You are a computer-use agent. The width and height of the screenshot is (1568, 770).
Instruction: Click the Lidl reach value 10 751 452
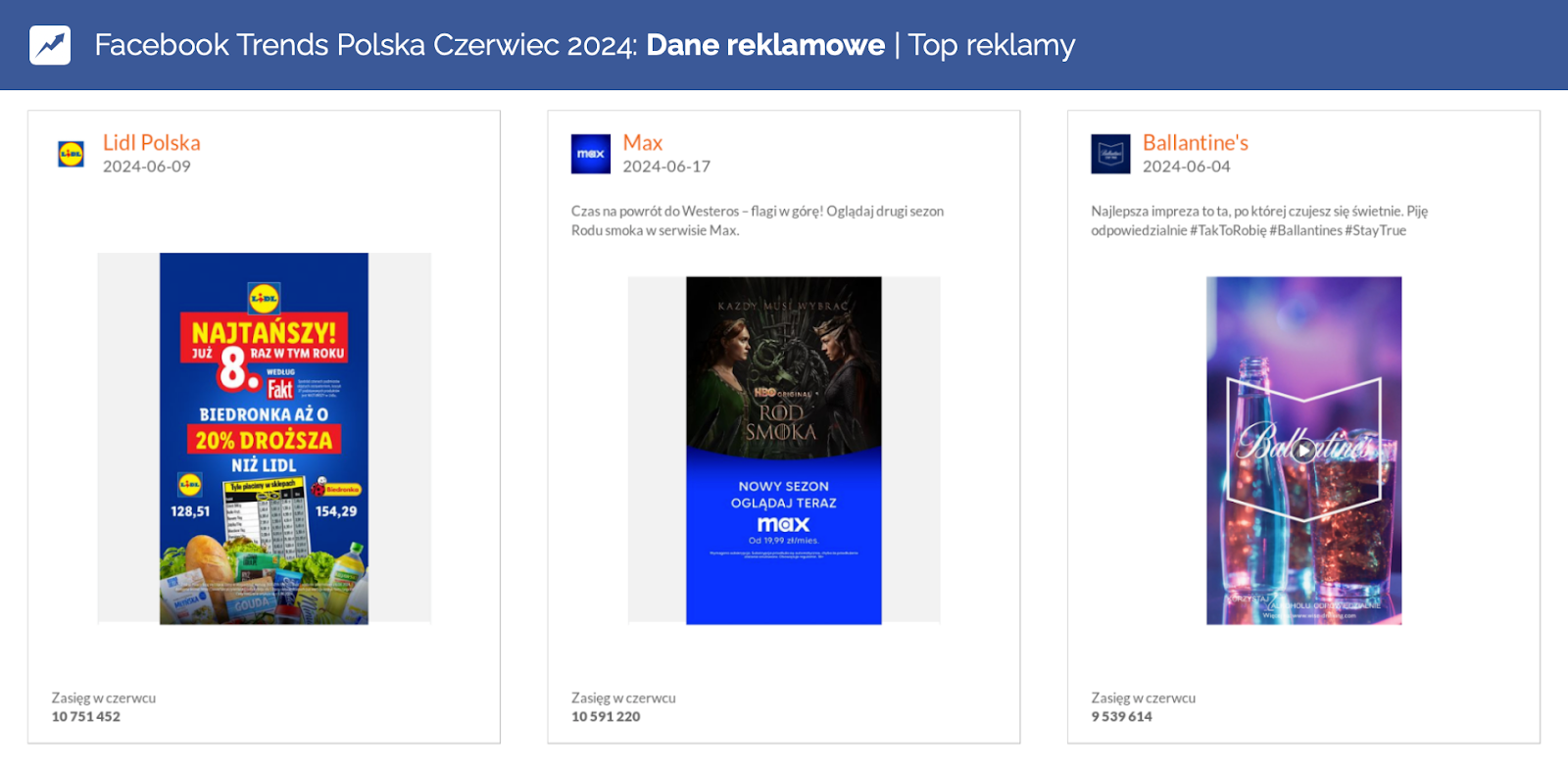(86, 716)
